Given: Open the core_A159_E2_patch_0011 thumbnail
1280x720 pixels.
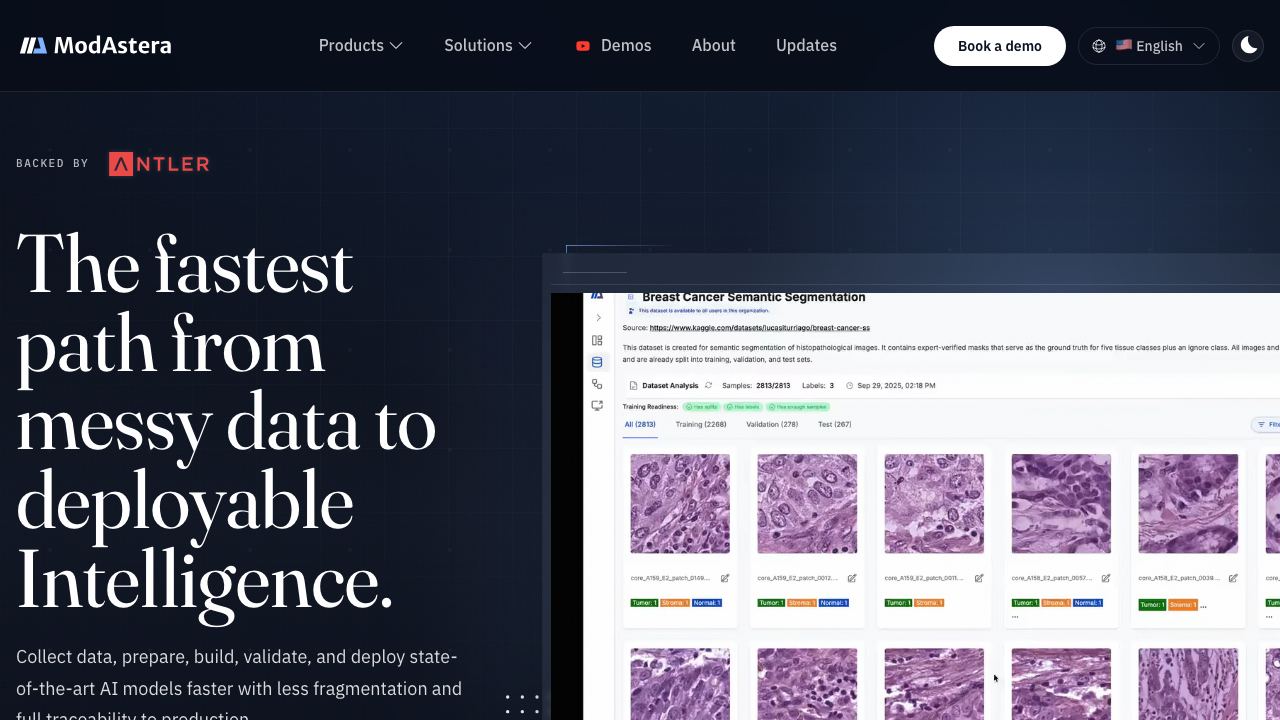Looking at the screenshot, I should point(934,504).
